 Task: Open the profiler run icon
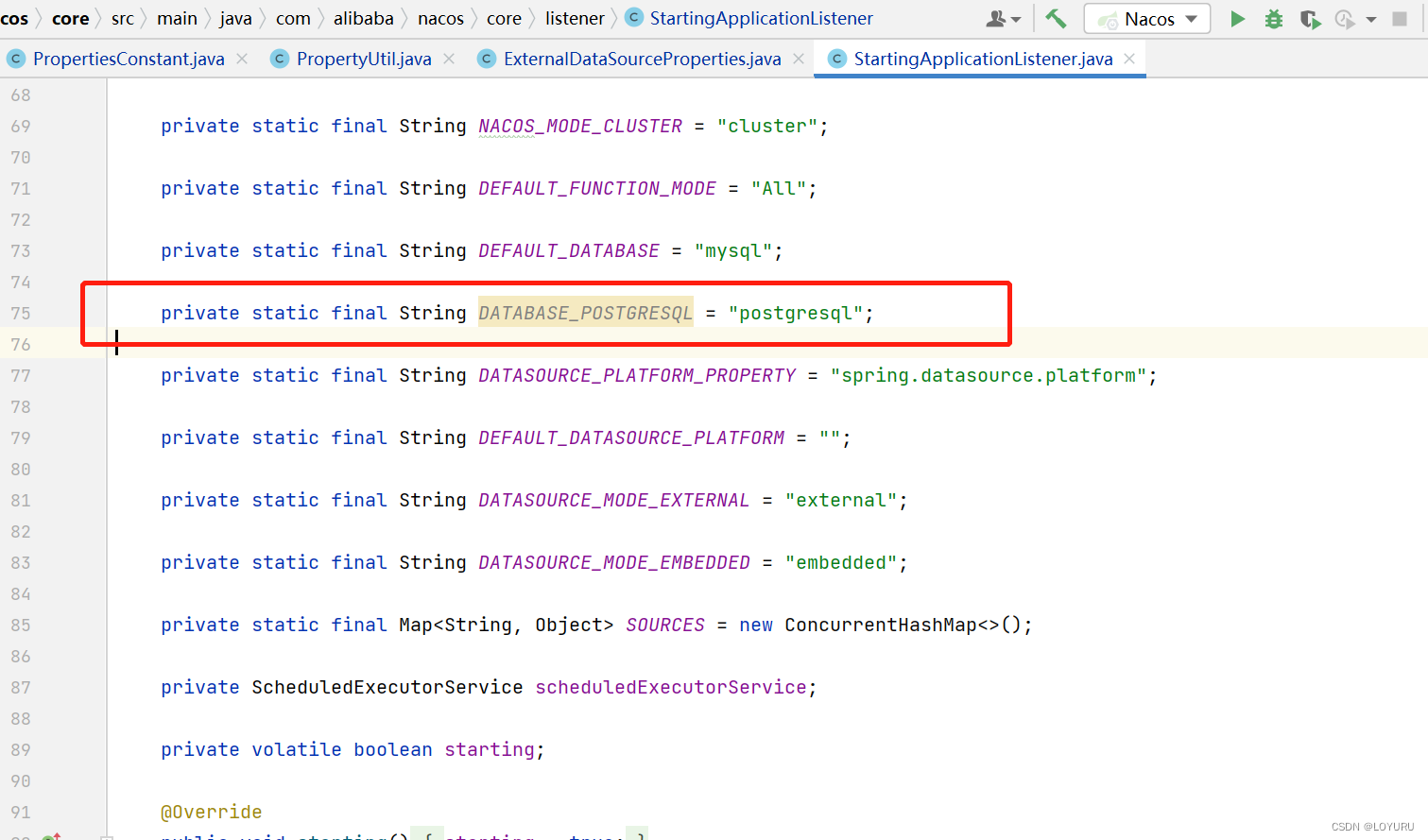[1344, 19]
